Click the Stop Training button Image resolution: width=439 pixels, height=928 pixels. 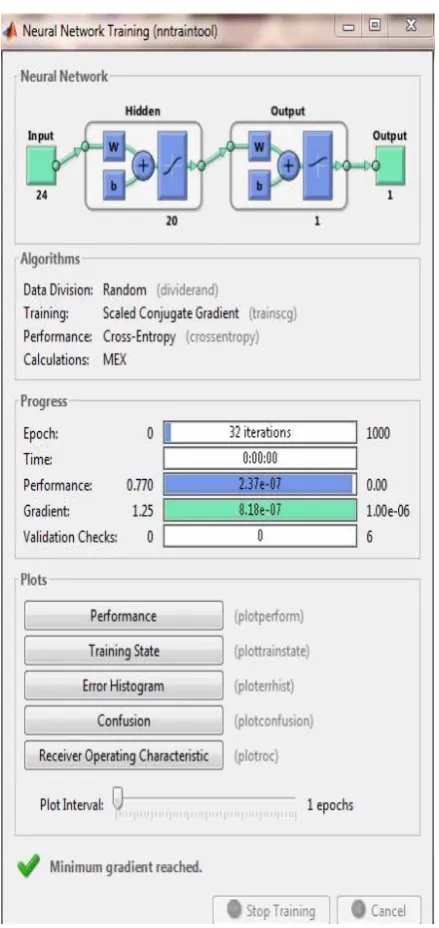coord(271,910)
